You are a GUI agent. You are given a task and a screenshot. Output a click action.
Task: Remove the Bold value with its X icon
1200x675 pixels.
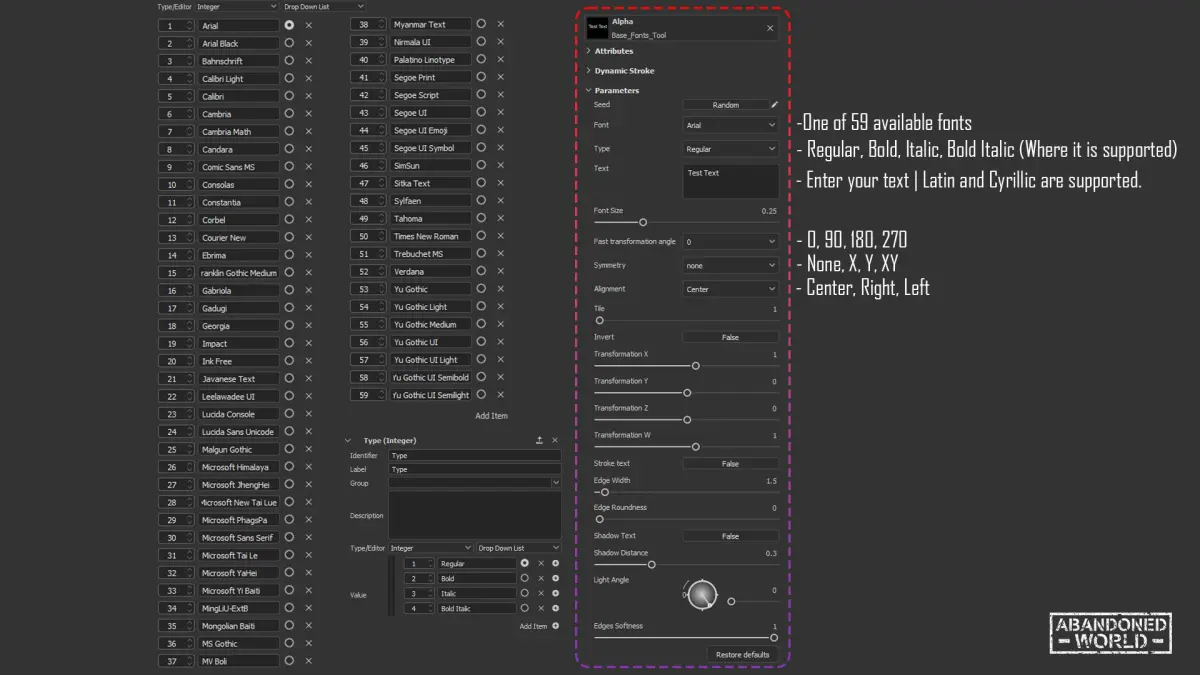coord(541,578)
